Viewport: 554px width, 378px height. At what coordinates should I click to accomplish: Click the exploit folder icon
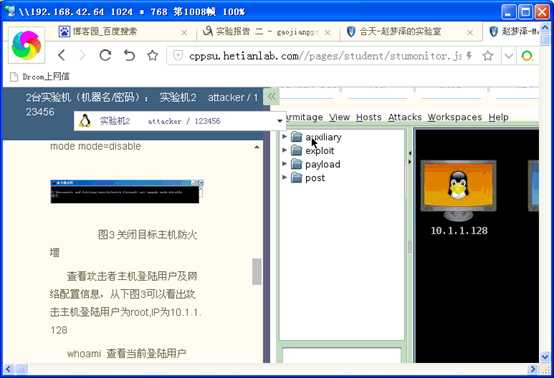point(296,150)
